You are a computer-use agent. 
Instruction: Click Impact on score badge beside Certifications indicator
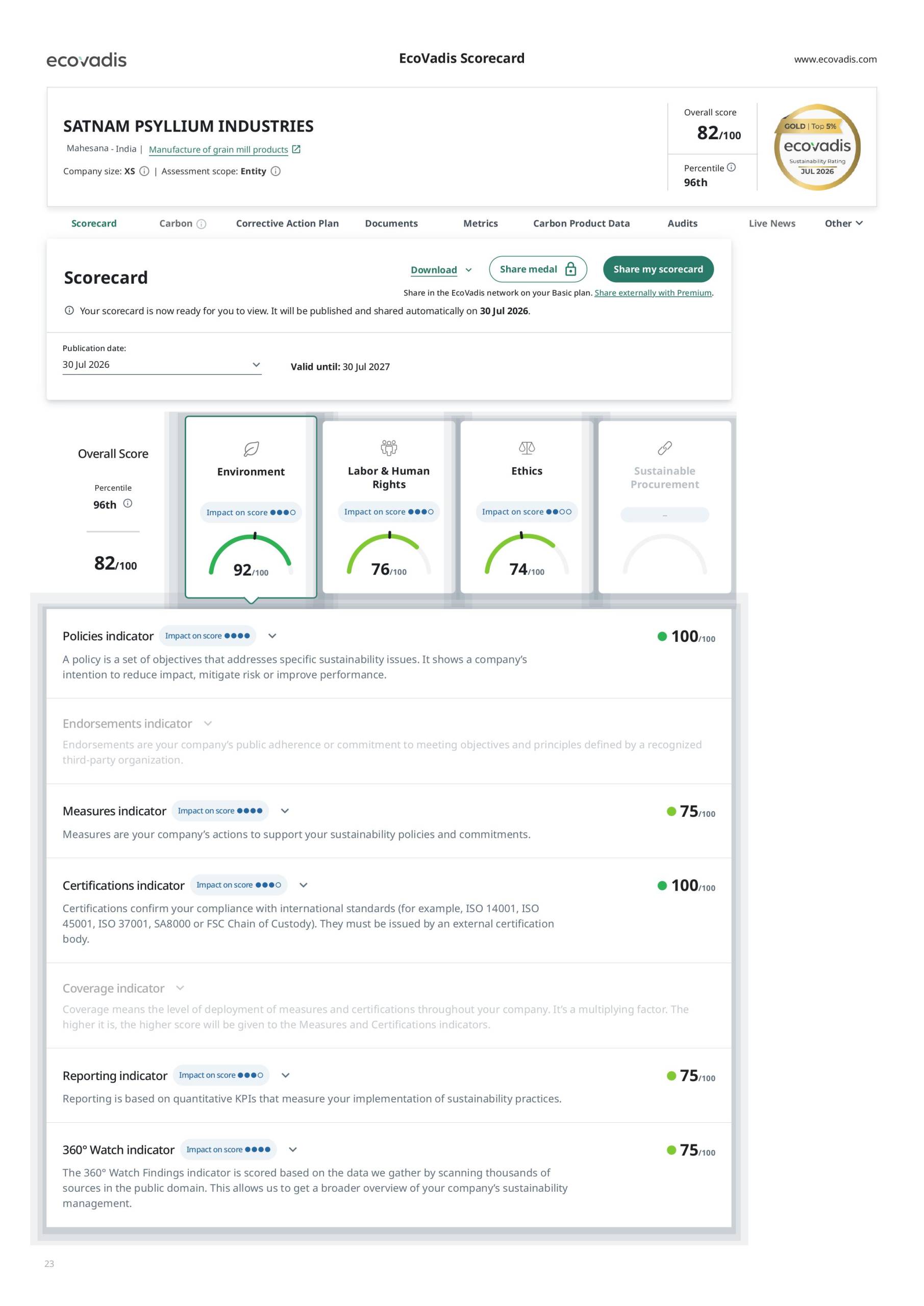click(239, 885)
